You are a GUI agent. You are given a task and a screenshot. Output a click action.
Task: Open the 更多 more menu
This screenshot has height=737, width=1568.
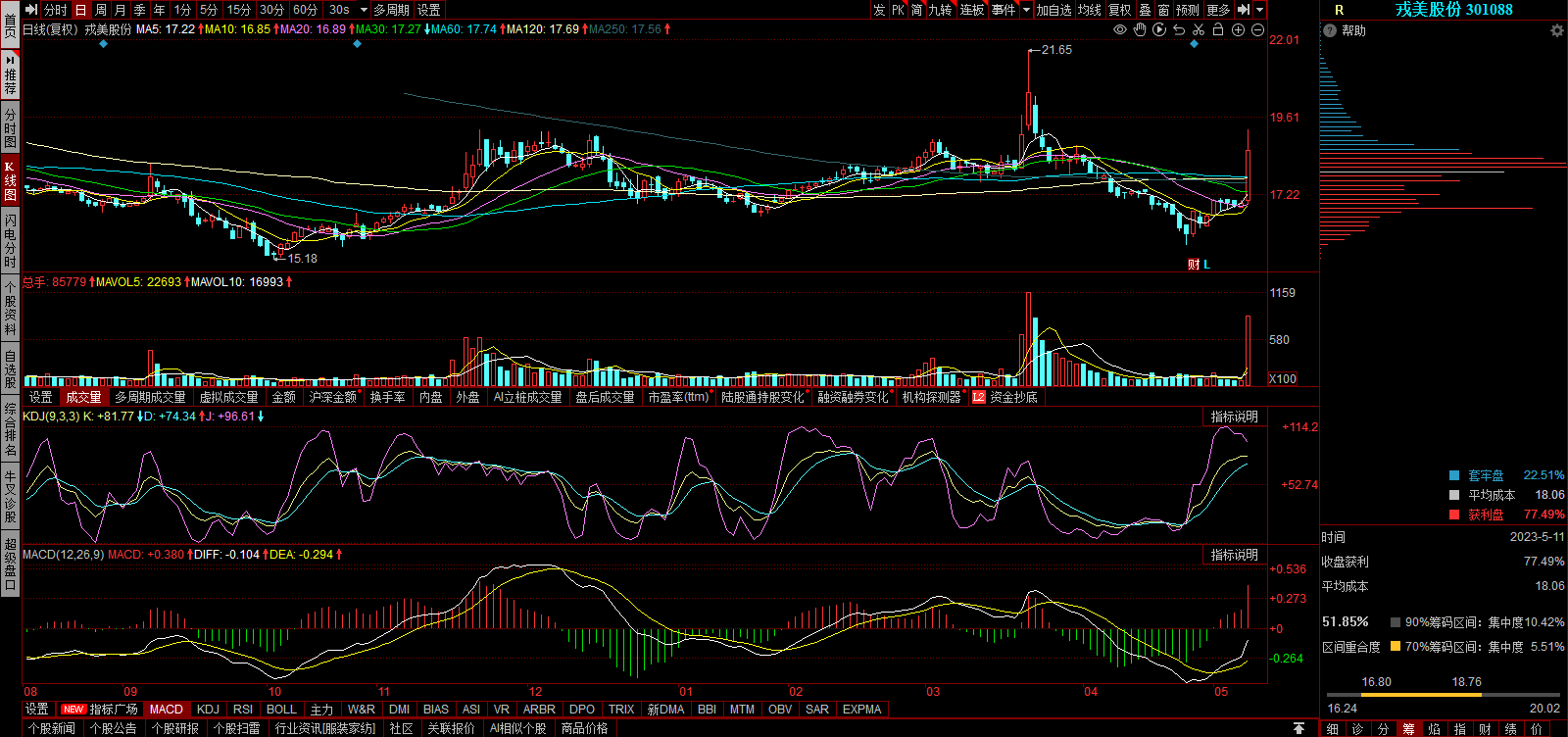pos(1218,10)
